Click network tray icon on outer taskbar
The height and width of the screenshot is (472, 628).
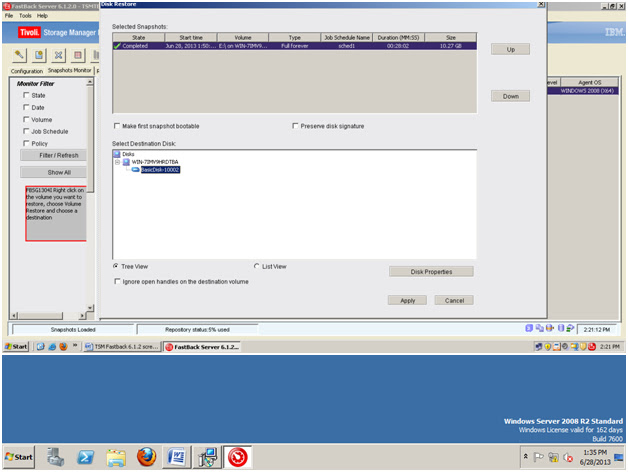pyautogui.click(x=554, y=457)
